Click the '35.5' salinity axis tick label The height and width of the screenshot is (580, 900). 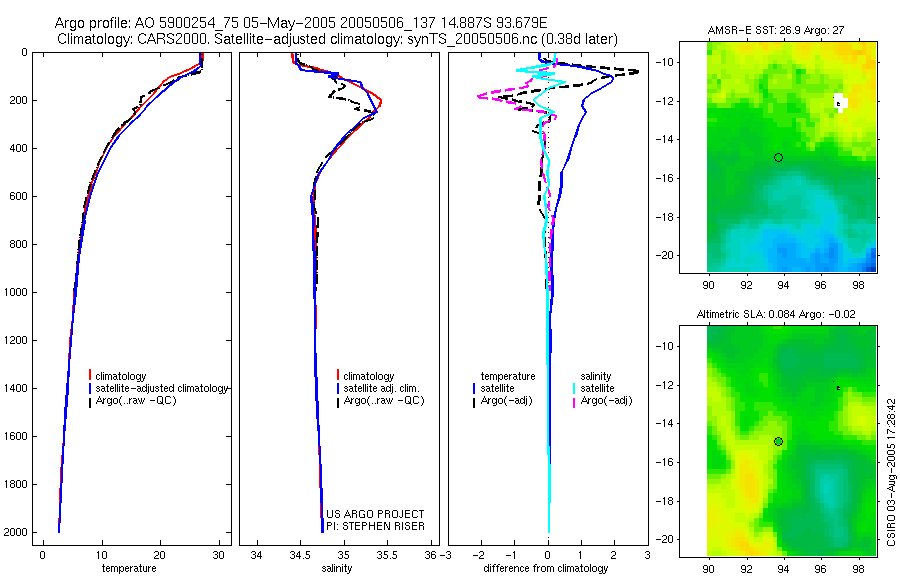coord(386,555)
